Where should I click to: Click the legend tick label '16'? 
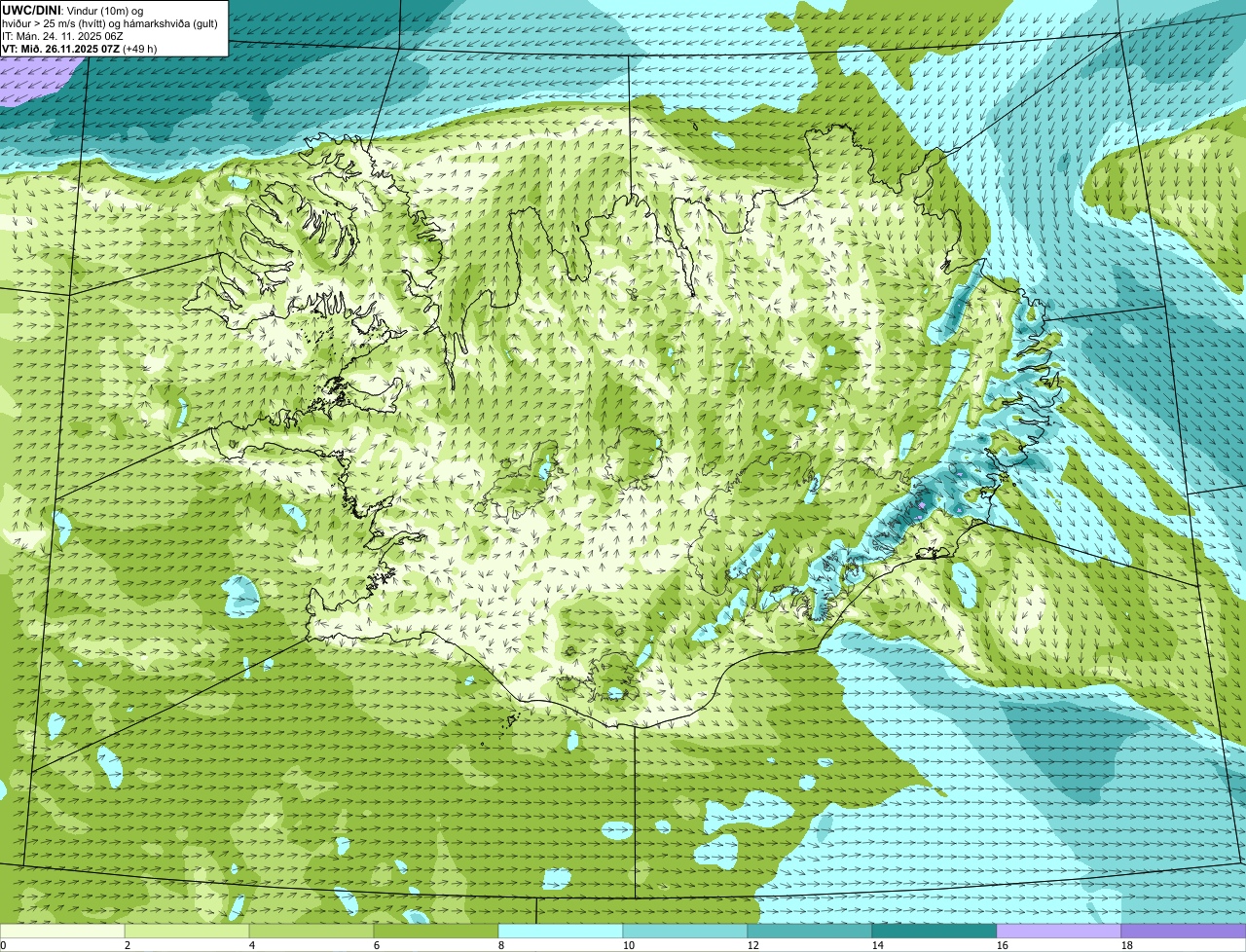1003,945
